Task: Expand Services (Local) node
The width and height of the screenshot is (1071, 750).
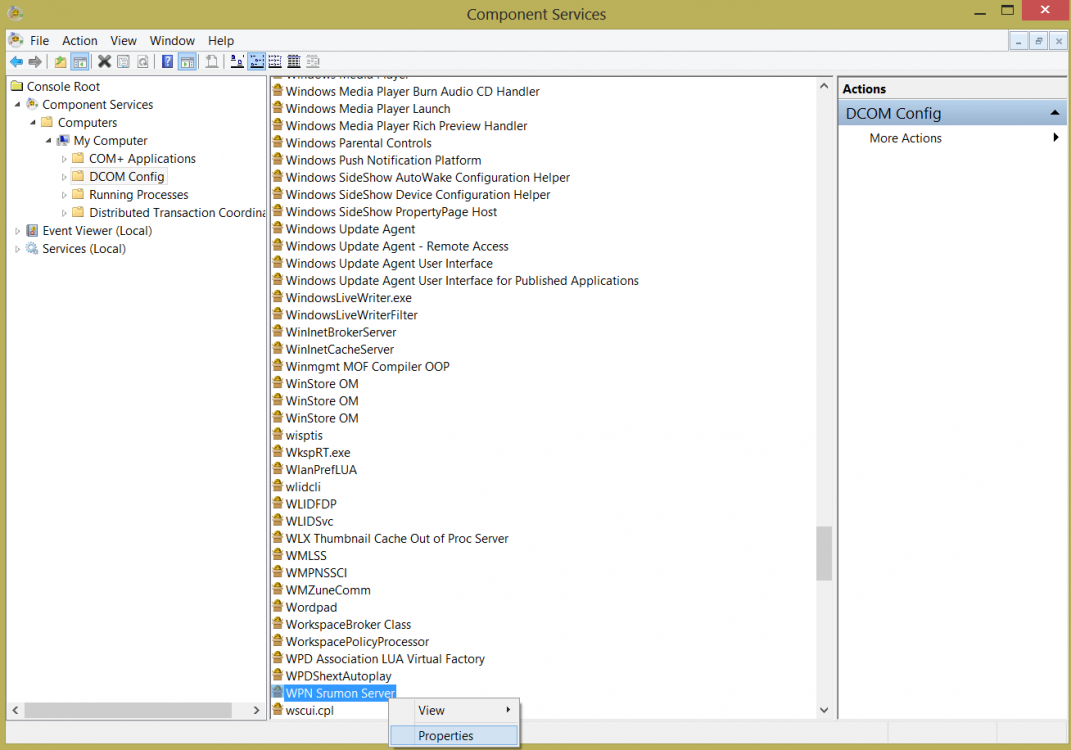Action: [x=18, y=249]
